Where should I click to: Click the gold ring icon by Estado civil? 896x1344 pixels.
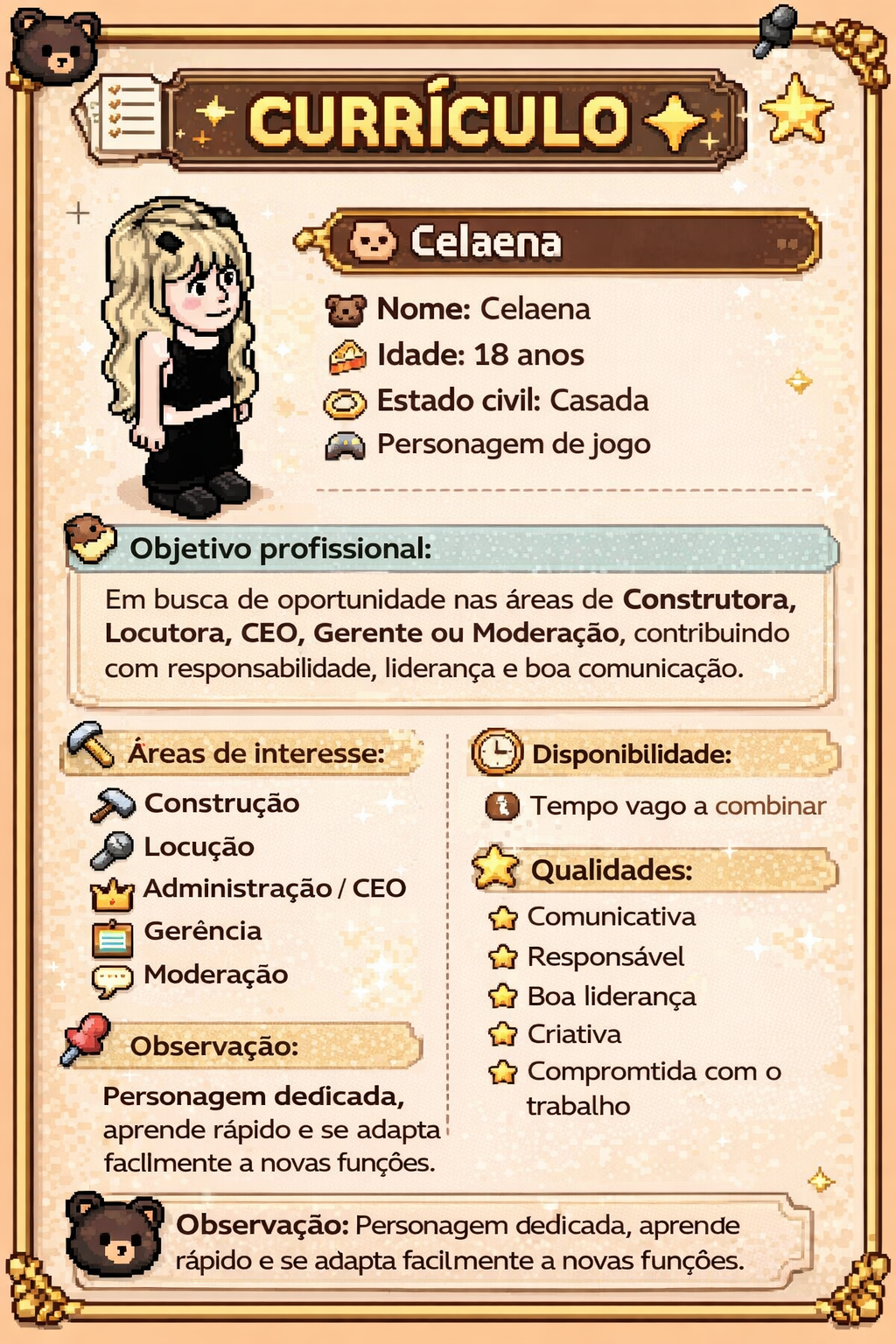pos(345,403)
